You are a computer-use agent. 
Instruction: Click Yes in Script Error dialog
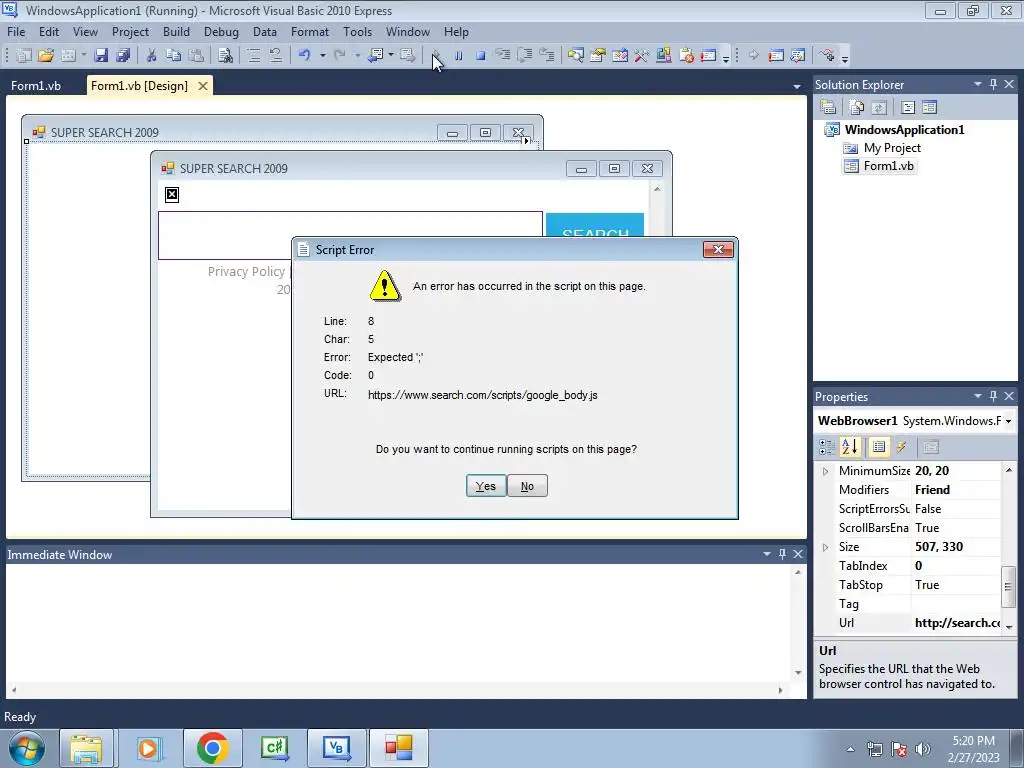click(486, 486)
